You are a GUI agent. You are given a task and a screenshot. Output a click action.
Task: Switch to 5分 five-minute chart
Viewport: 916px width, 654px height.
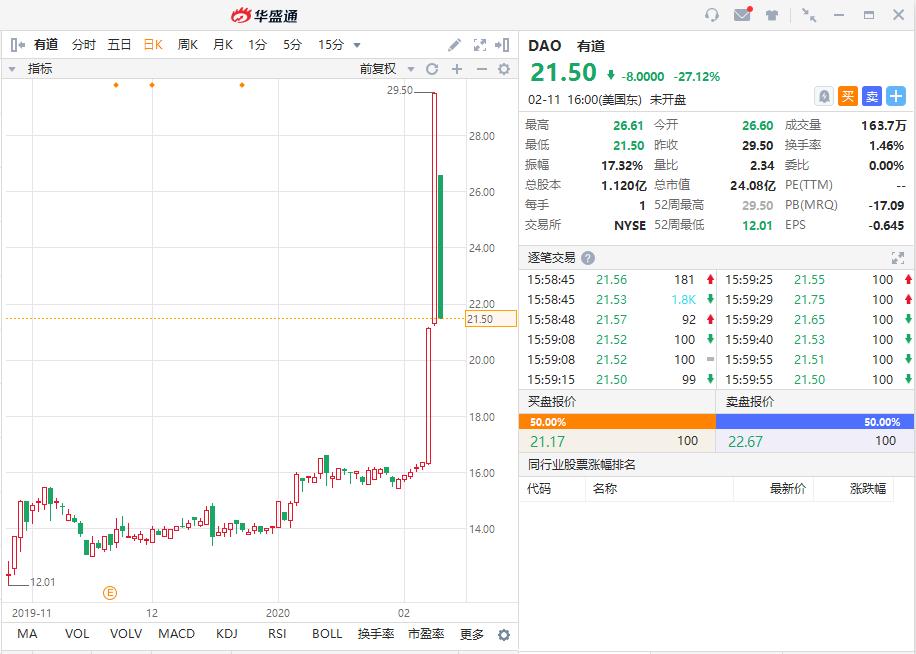point(293,44)
